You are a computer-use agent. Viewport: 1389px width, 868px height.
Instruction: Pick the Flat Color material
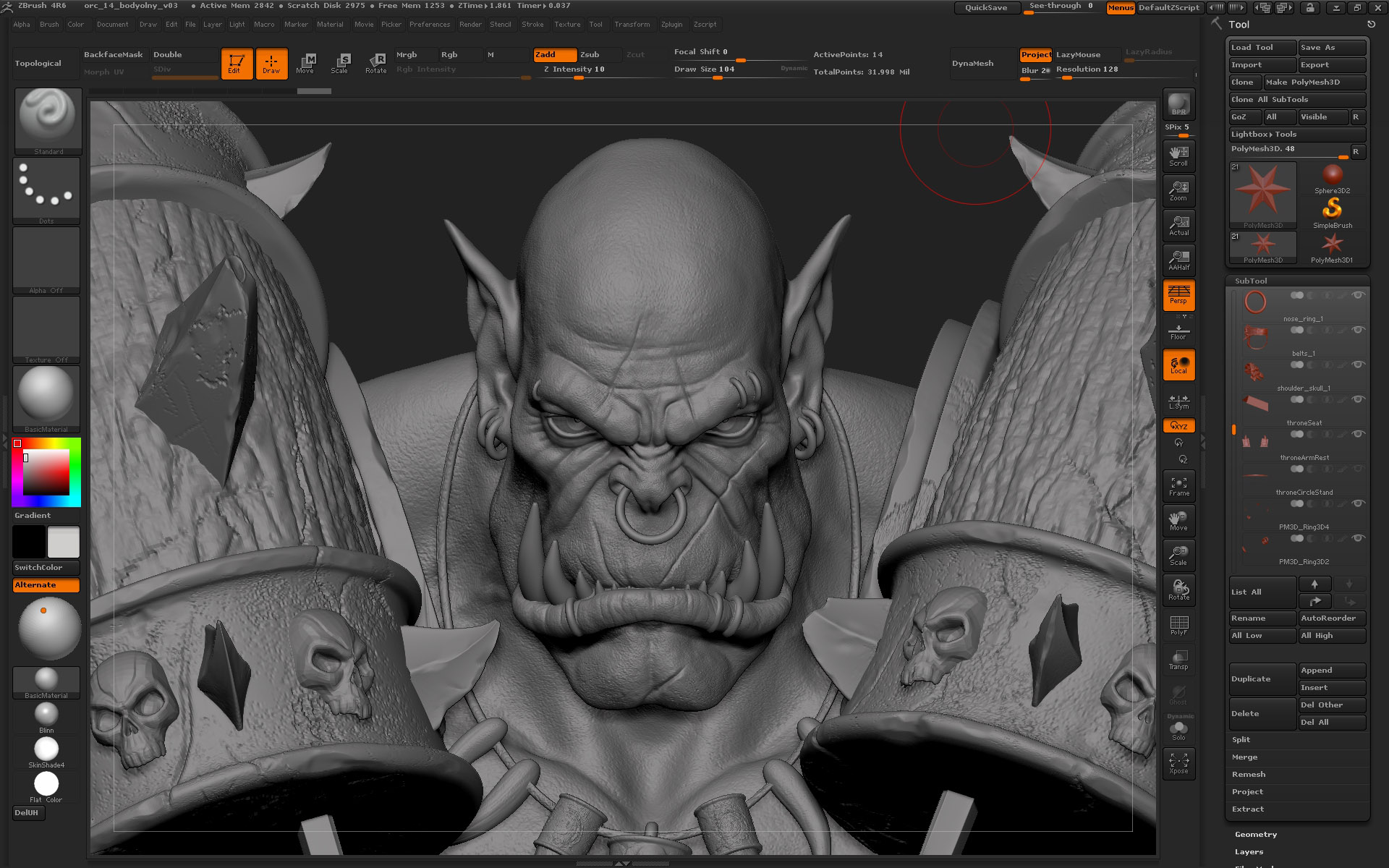[x=46, y=787]
